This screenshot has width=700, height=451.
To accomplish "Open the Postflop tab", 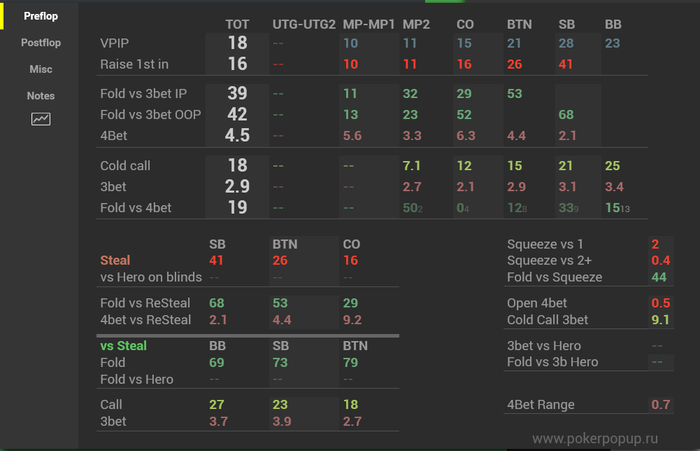I will (x=41, y=43).
